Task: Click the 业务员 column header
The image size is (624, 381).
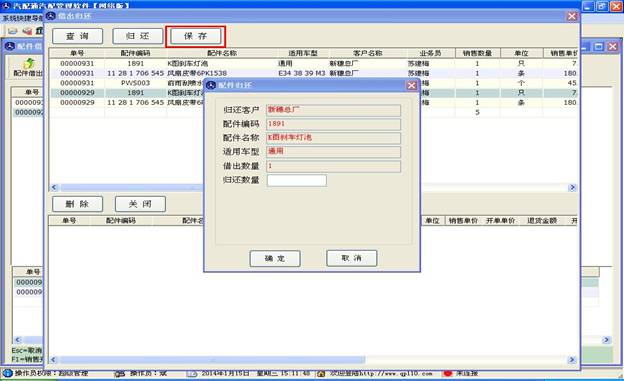Action: (x=431, y=53)
